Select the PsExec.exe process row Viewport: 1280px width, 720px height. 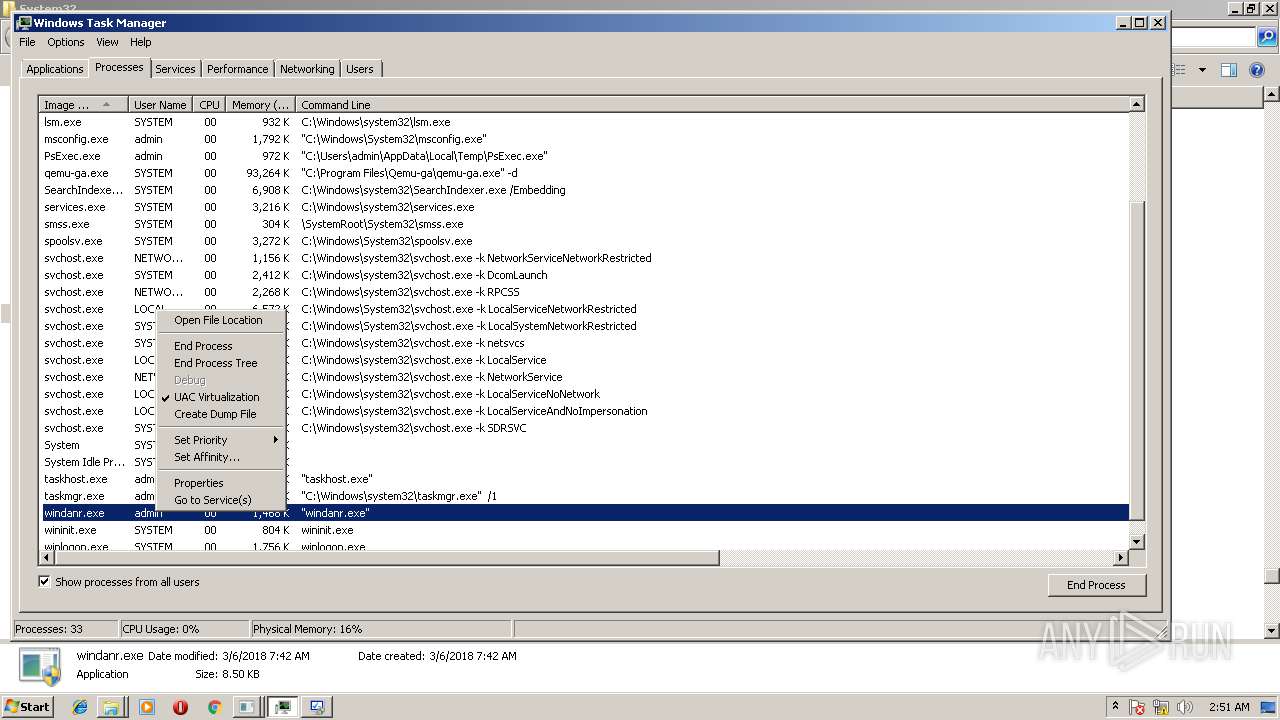[x=584, y=156]
